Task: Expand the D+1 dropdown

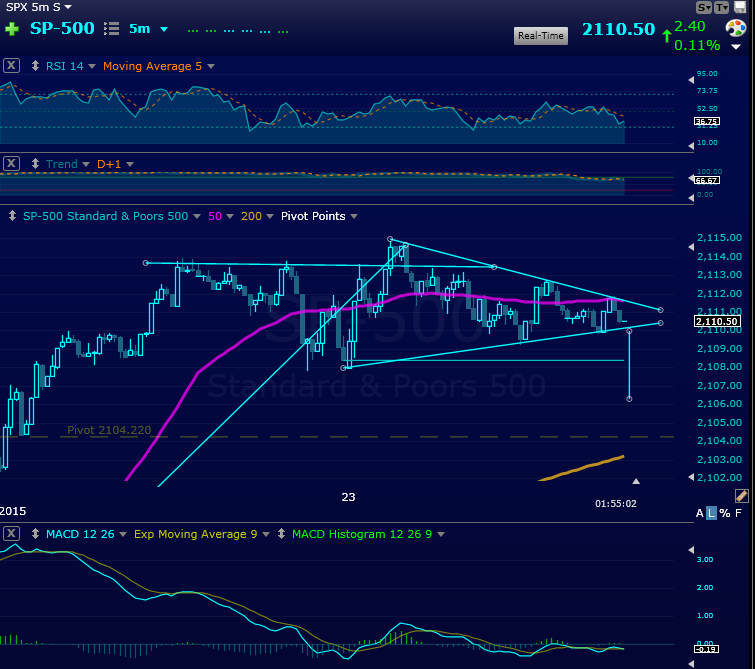Action: 130,164
